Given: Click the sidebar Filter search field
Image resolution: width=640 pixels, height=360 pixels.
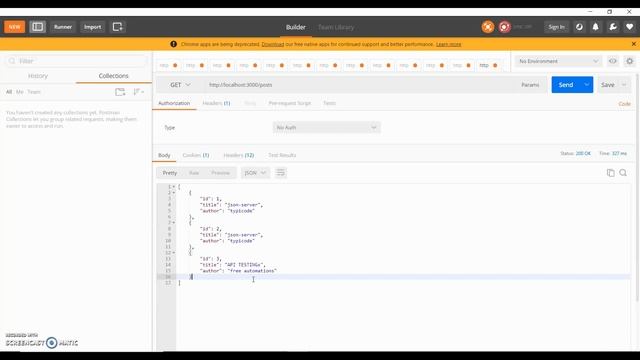Looking at the screenshot, I should click(x=76, y=61).
